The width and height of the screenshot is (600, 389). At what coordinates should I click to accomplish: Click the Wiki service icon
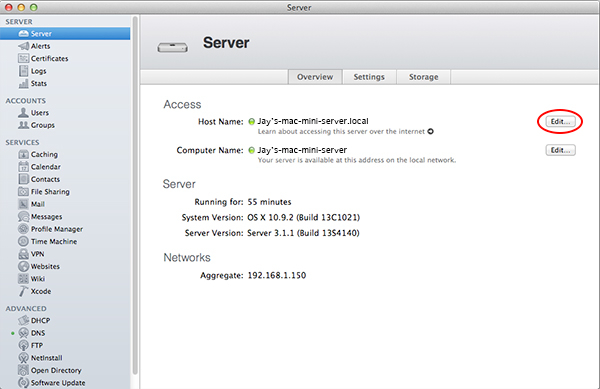click(23, 279)
